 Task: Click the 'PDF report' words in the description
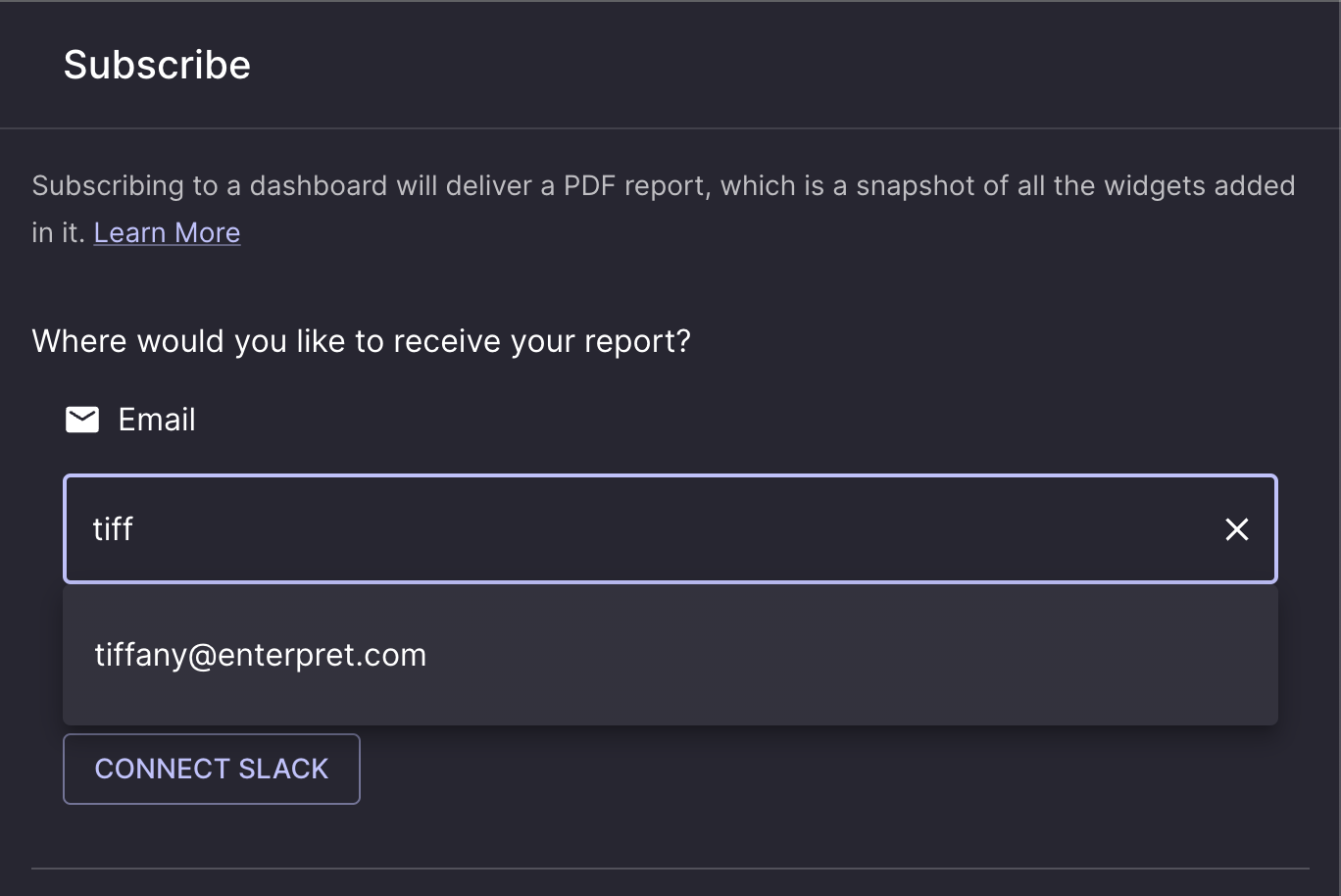tap(635, 185)
